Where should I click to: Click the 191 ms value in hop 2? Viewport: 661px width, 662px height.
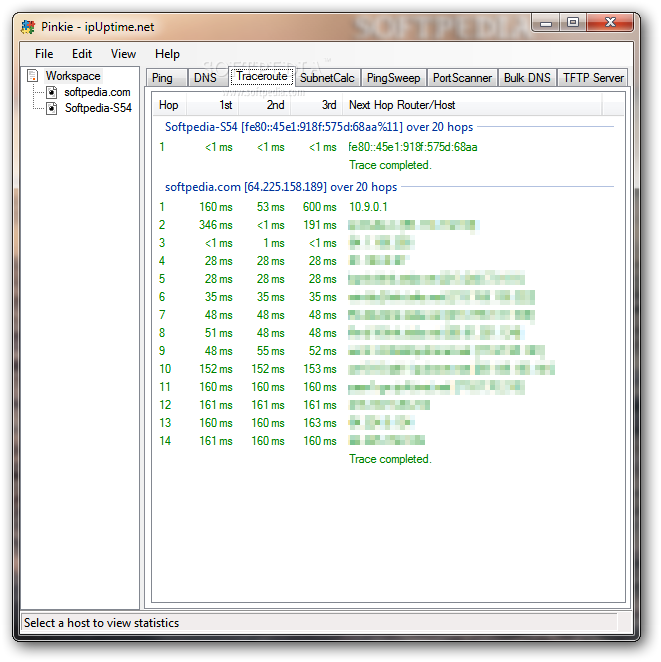coord(320,225)
